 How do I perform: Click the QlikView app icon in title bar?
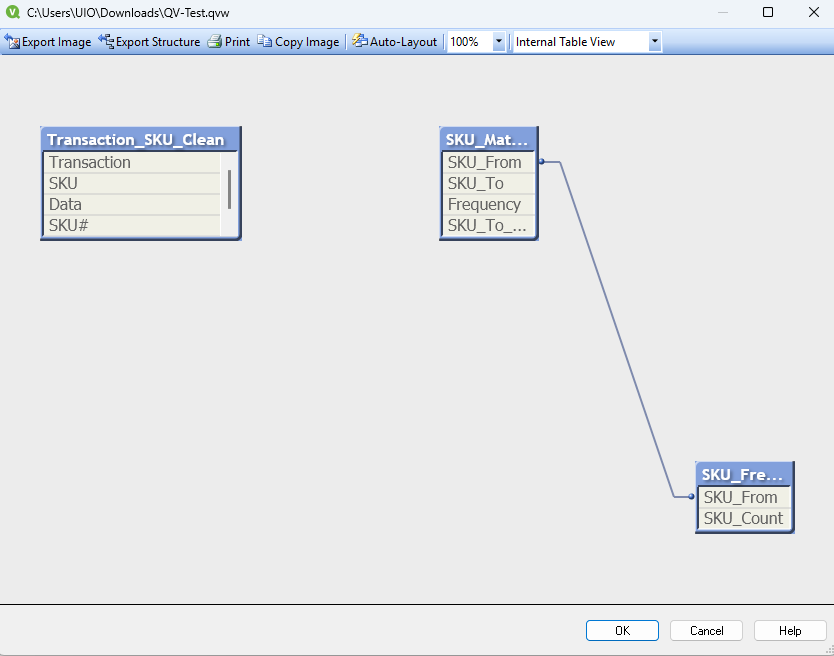coord(12,12)
